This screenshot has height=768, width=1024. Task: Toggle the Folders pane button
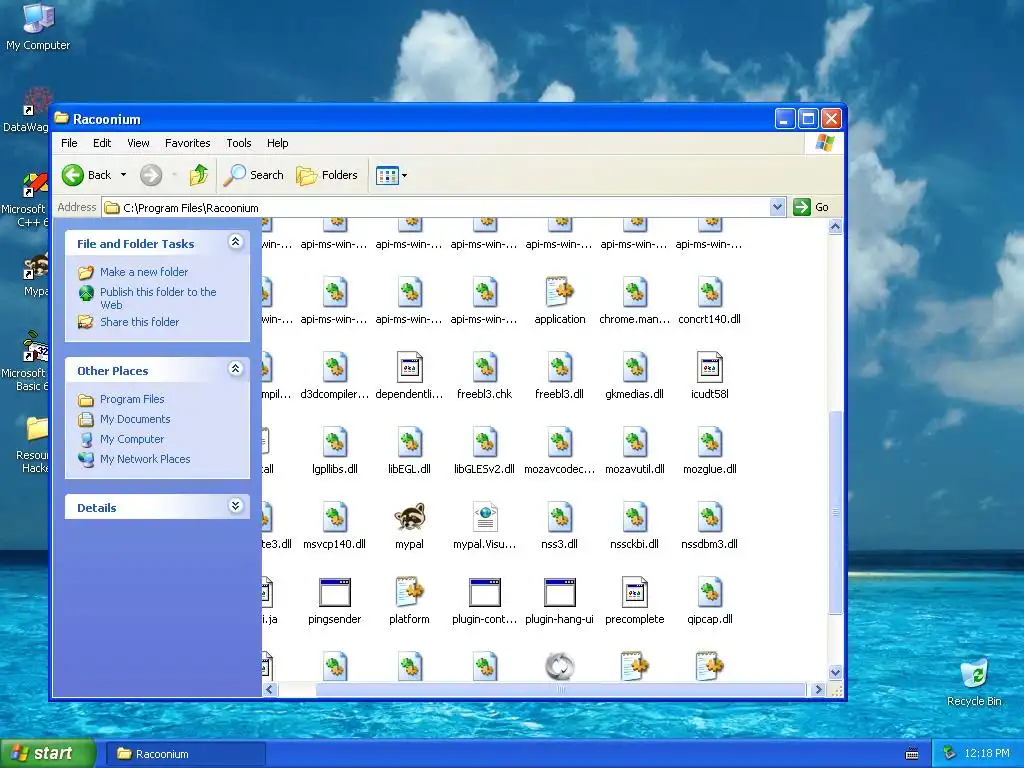pos(327,175)
